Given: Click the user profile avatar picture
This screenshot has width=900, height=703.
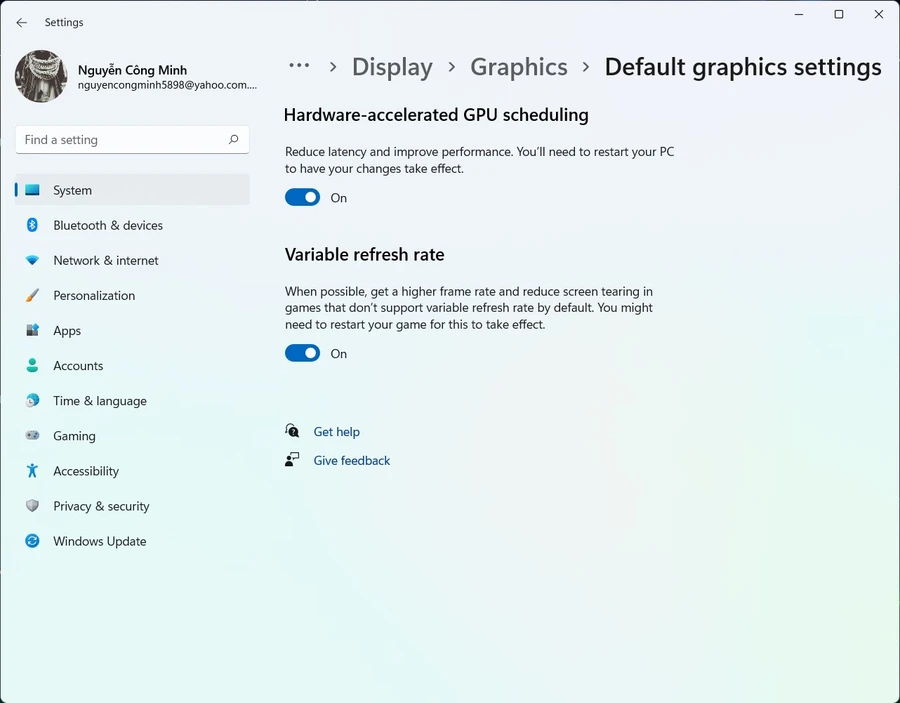Looking at the screenshot, I should click(41, 76).
